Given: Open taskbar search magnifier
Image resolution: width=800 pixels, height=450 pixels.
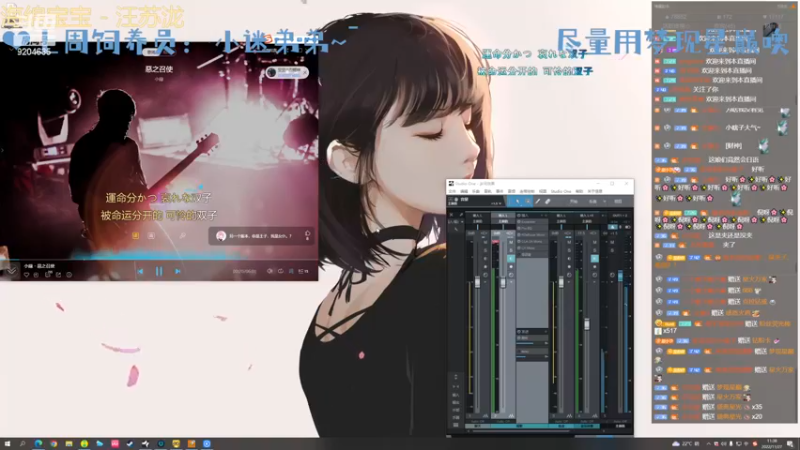Looking at the screenshot, I should tap(22, 444).
